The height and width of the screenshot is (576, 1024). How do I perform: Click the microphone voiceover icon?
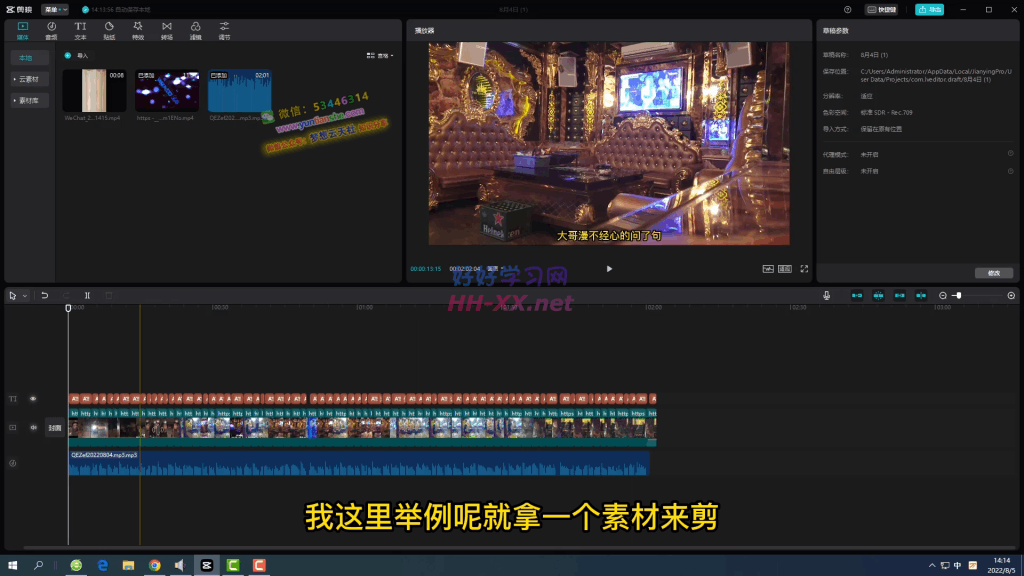coord(826,296)
